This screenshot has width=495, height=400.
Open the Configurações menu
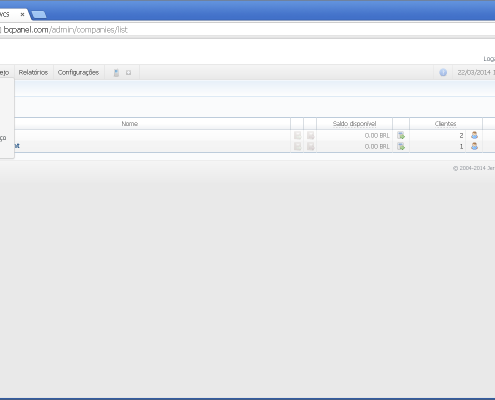[x=78, y=72]
